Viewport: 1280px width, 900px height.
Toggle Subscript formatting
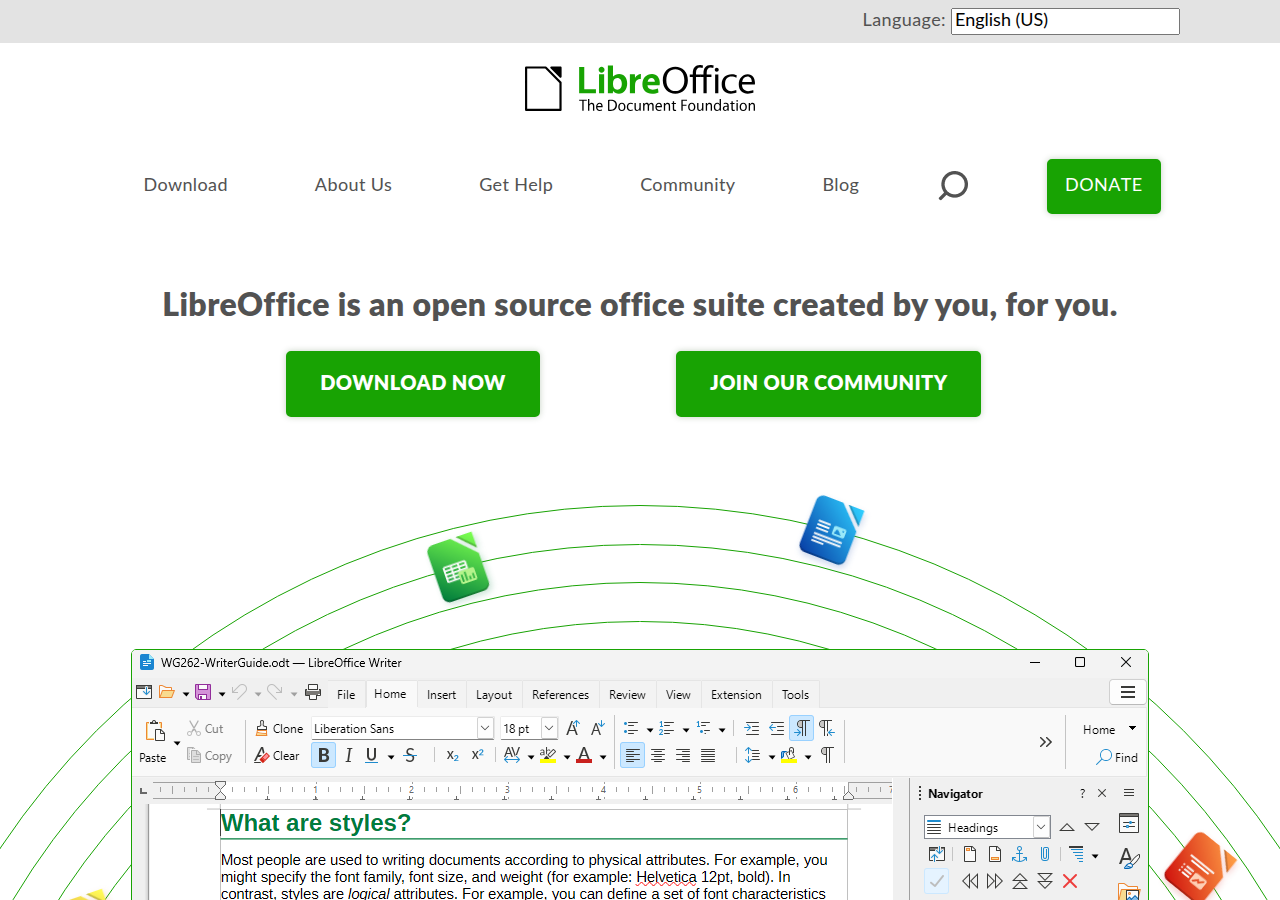(453, 756)
